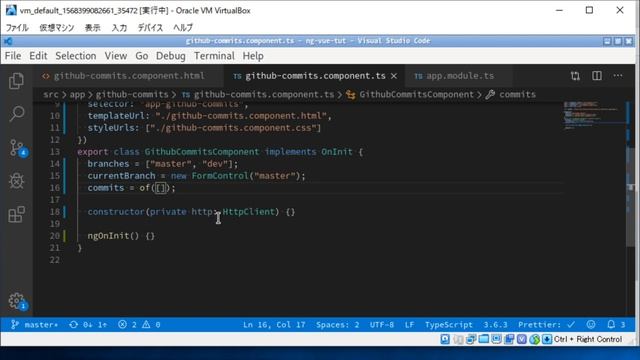
Task: Select TypeScript language mode
Action: 449,325
